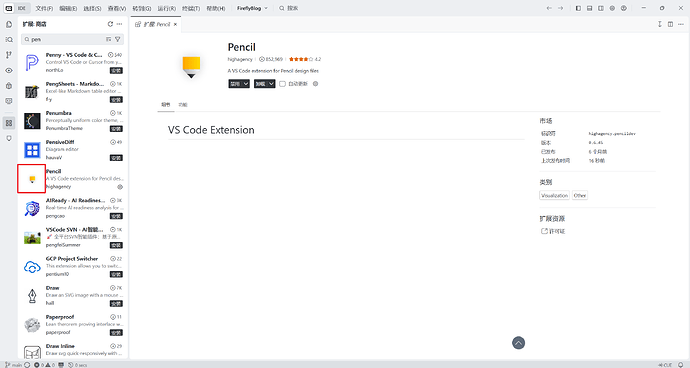Select the Other category tag
The width and height of the screenshot is (690, 368).
pos(580,195)
